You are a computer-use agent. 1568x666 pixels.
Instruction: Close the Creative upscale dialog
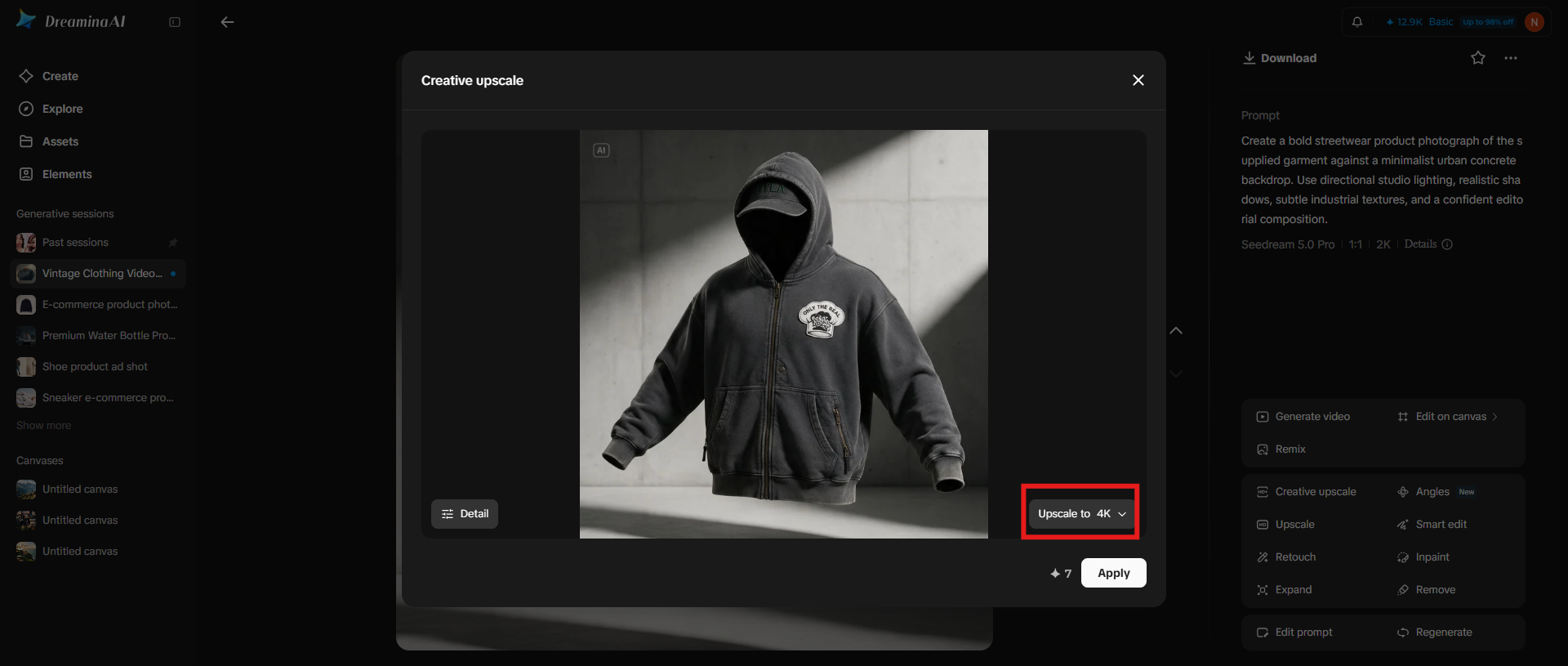[x=1138, y=80]
